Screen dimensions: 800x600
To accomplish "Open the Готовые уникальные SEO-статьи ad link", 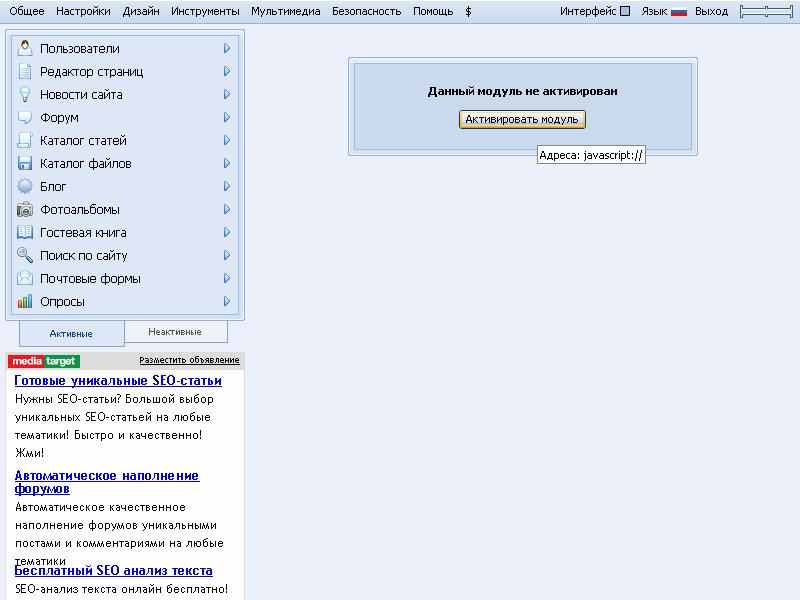I will 118,381.
